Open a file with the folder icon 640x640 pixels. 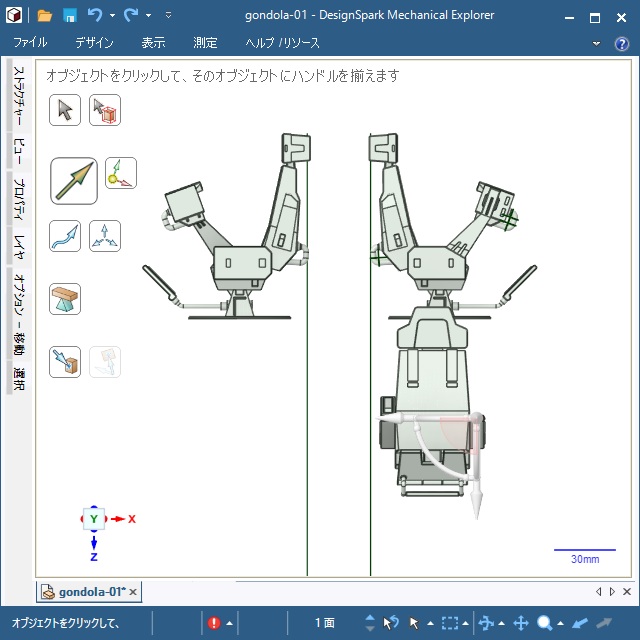click(x=44, y=16)
